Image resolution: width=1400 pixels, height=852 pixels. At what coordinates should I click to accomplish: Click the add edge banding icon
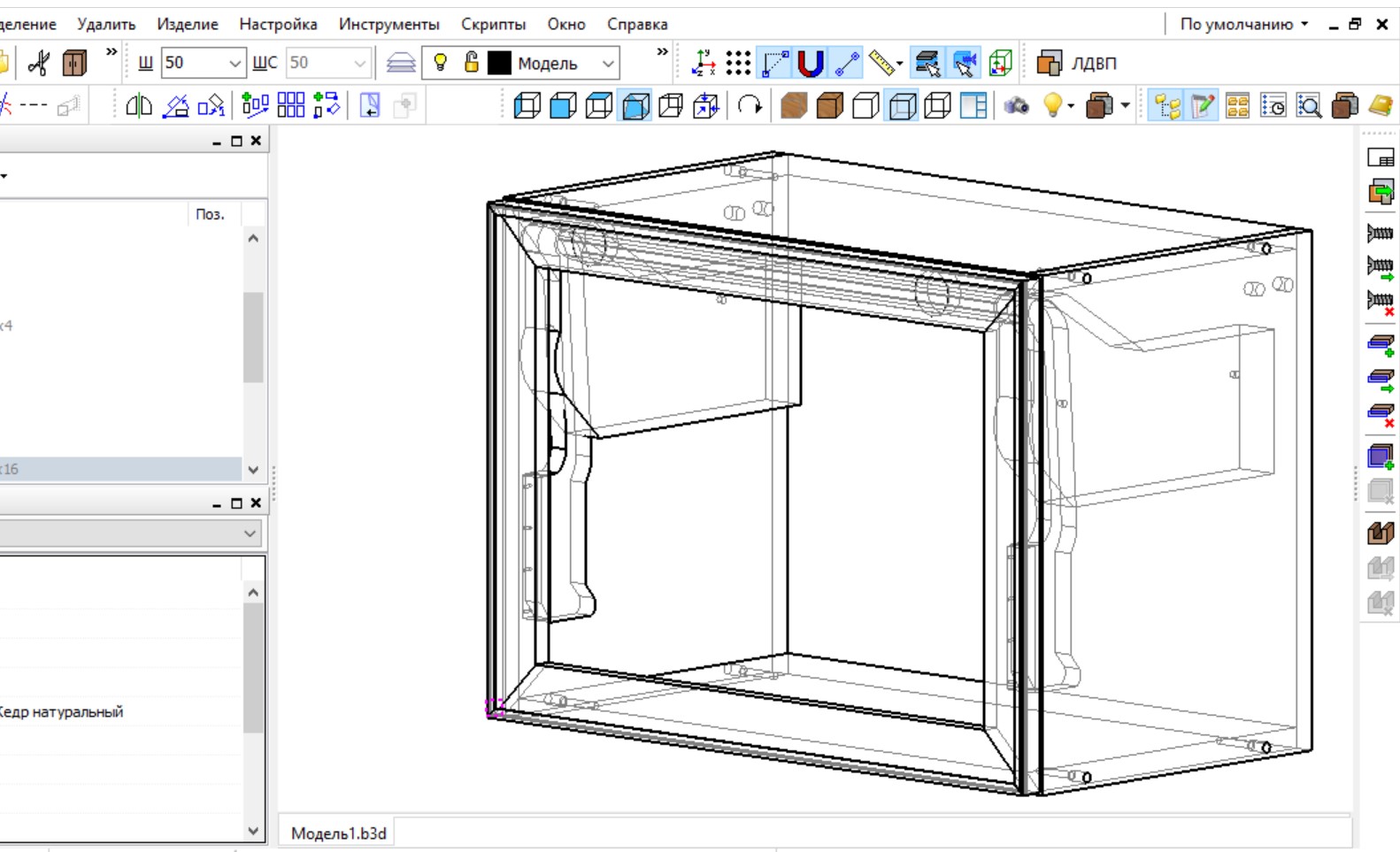pyautogui.click(x=1380, y=345)
